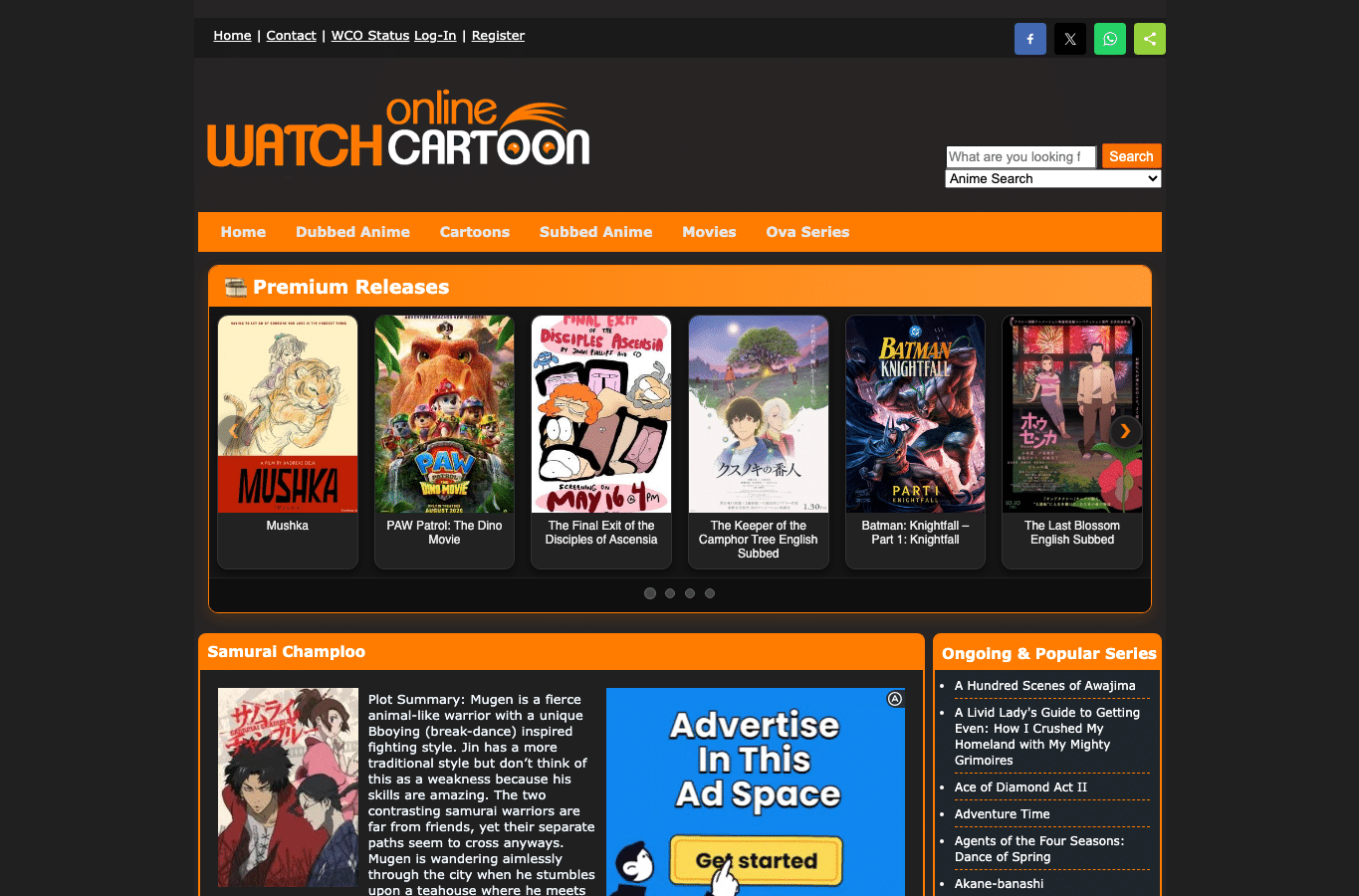Image resolution: width=1359 pixels, height=896 pixels.
Task: Open the Mushka poster thumbnail
Action: click(288, 414)
